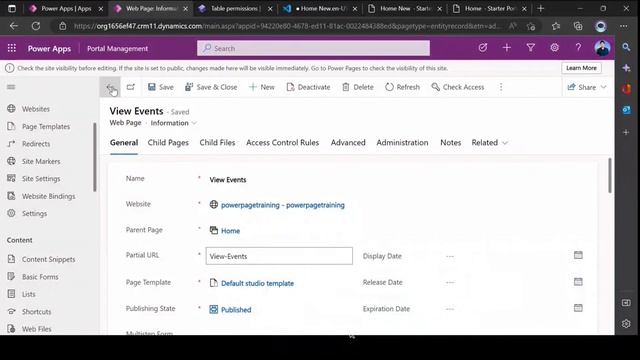The image size is (640, 360).
Task: Open the settings gear in header
Action: pos(554,48)
